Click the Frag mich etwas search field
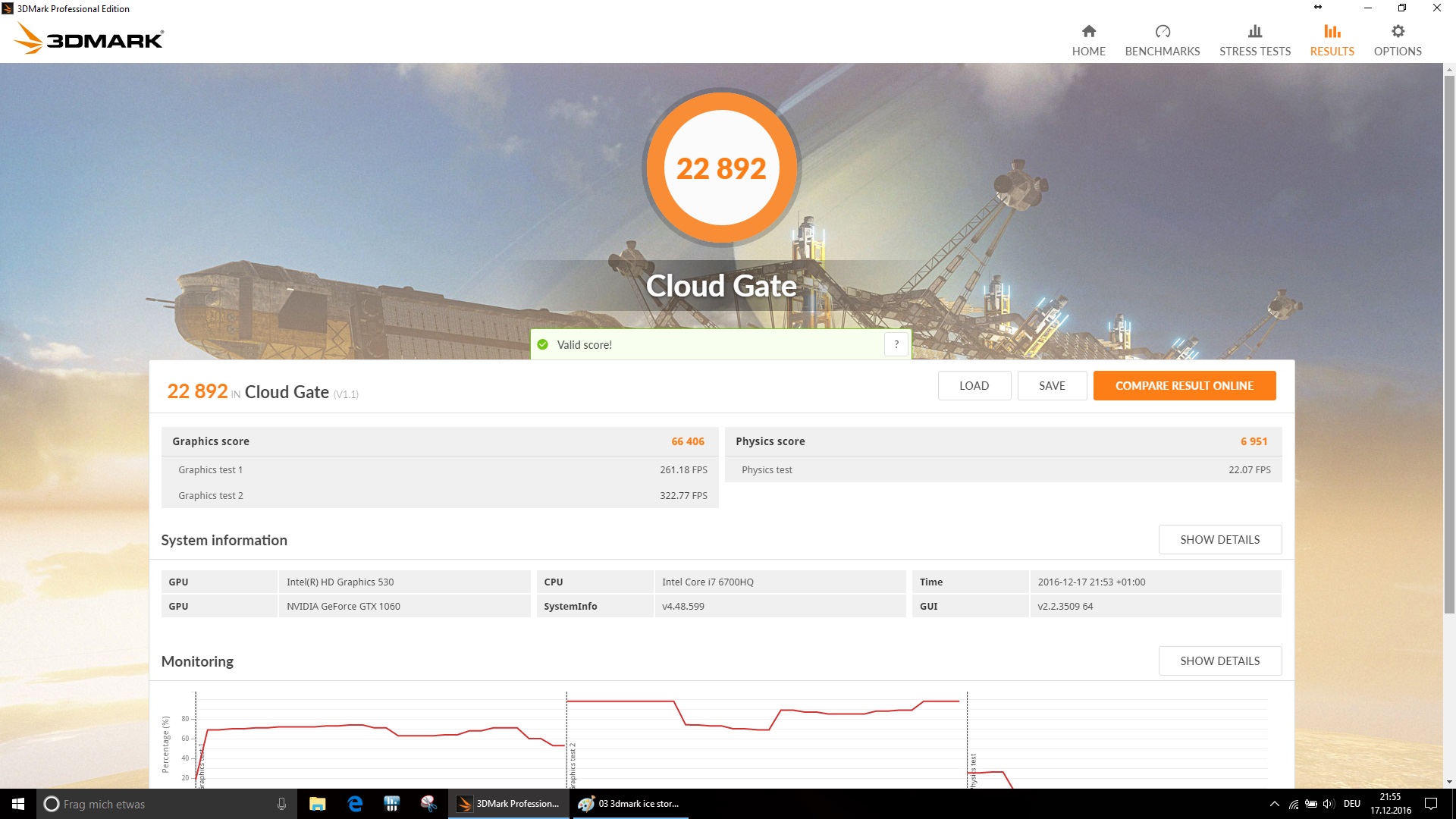Viewport: 1456px width, 819px height. click(159, 804)
